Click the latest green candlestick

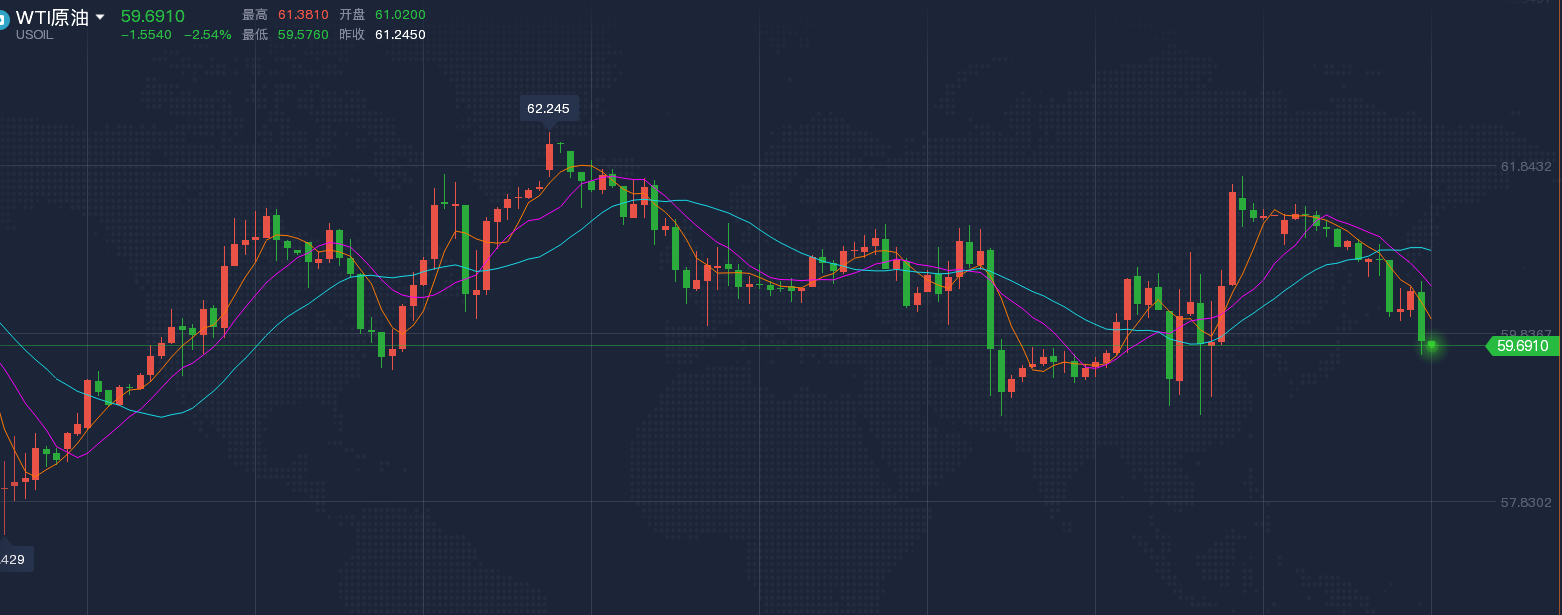(x=1421, y=316)
